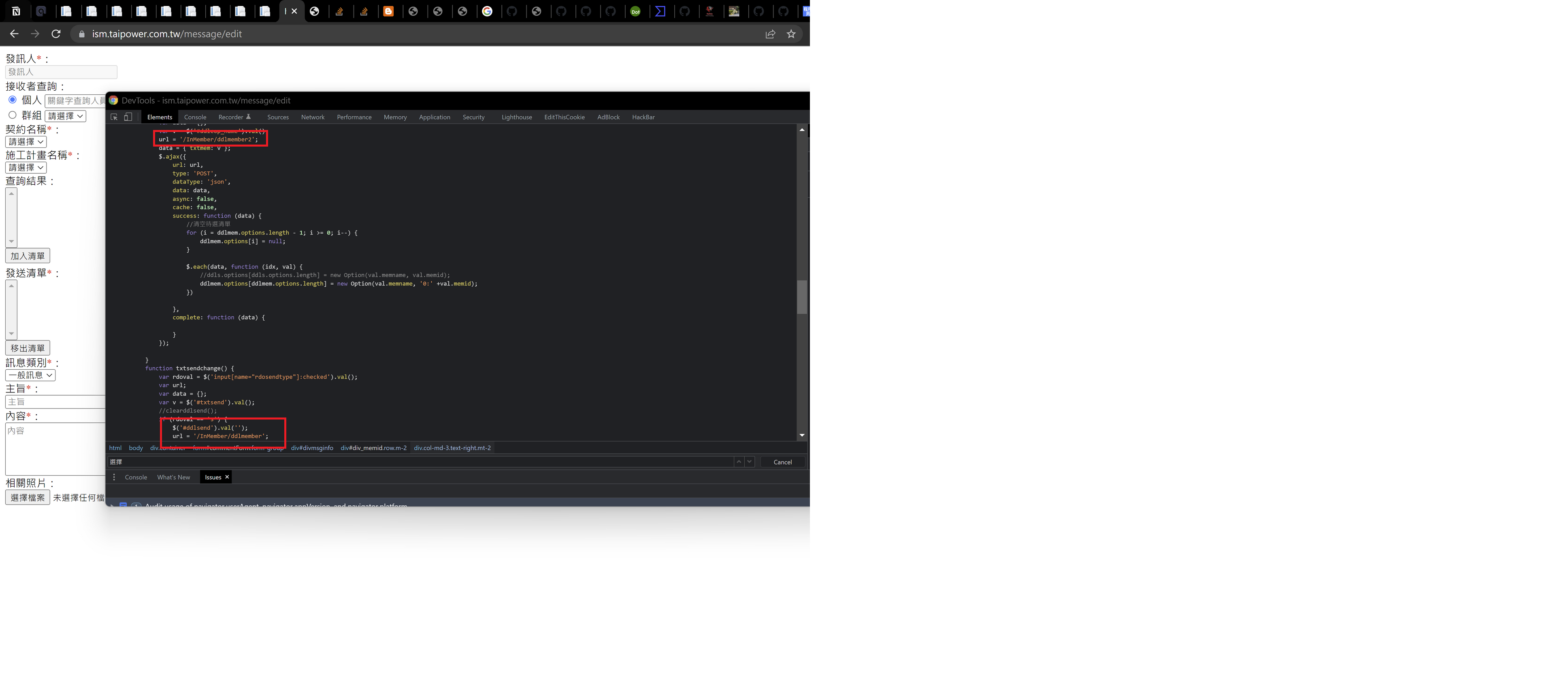Close the Issues drawer tab
The height and width of the screenshot is (690, 1568).
pos(227,477)
